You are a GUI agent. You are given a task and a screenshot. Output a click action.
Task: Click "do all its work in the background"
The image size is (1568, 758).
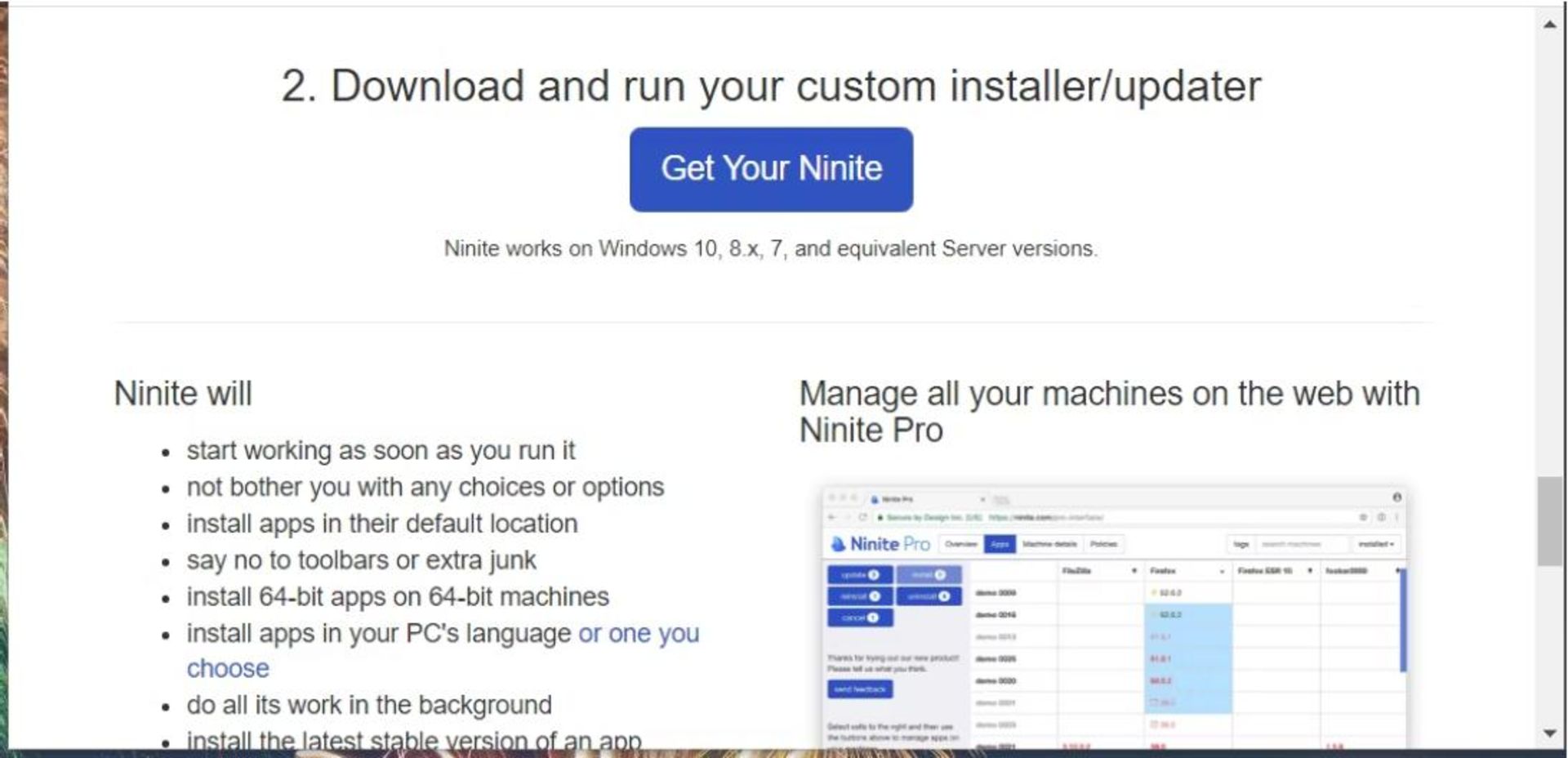(369, 705)
